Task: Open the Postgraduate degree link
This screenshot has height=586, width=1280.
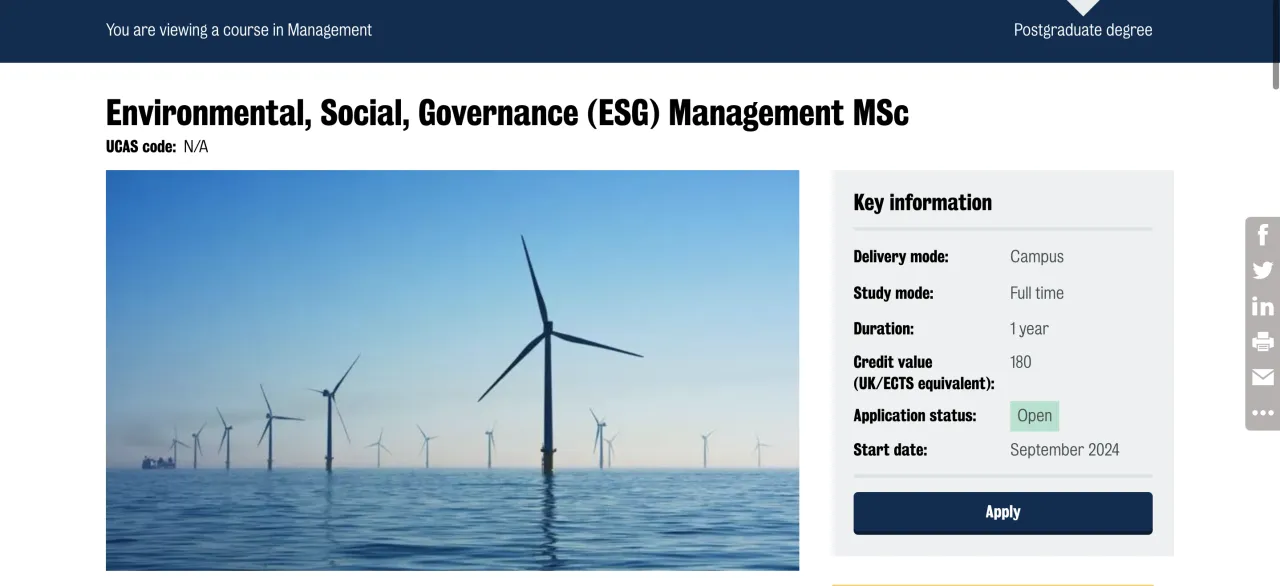Action: [1082, 30]
